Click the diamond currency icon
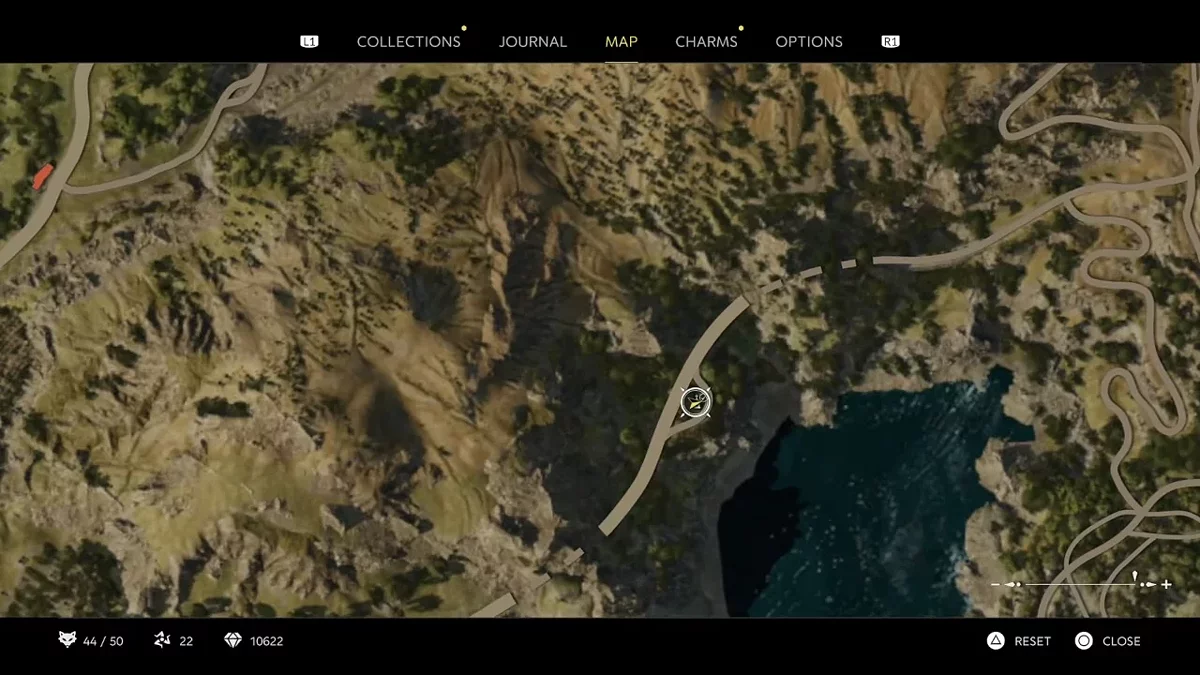 tap(233, 640)
